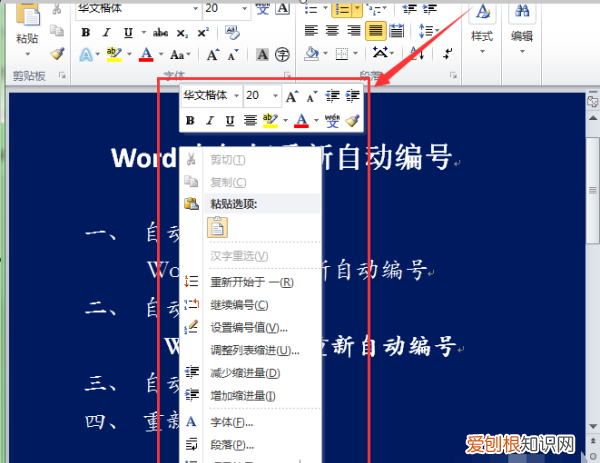Expand the Numbering library dropdown arrow

(358, 9)
